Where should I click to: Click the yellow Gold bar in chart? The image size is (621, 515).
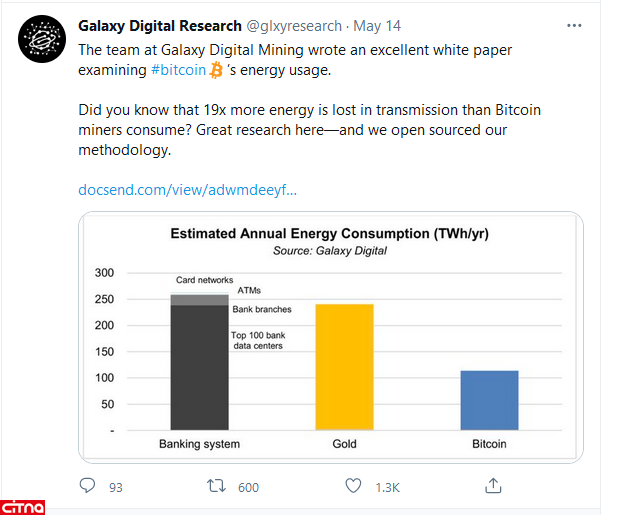(x=344, y=366)
